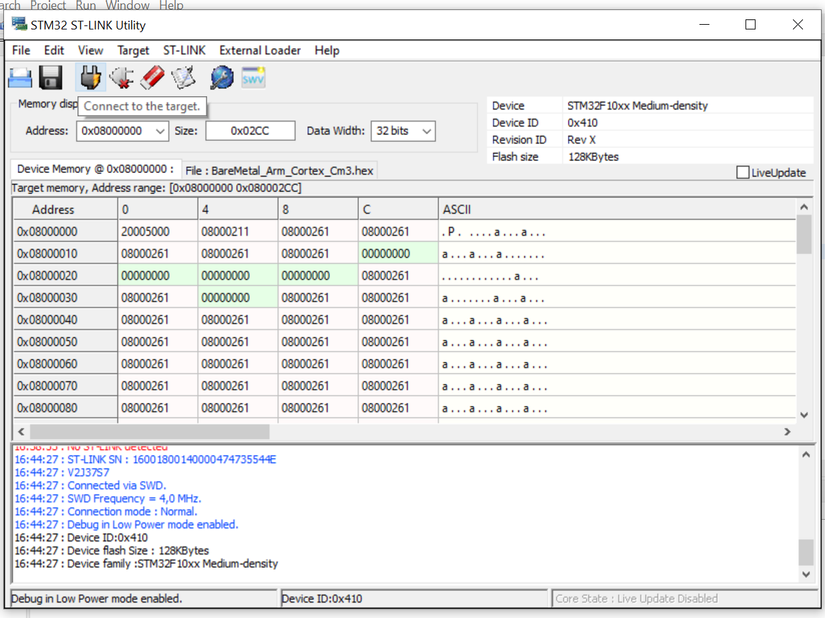Screen dimensions: 825x618
Task: Select cell 20005000 in row 0x08000000
Action: pyautogui.click(x=158, y=232)
